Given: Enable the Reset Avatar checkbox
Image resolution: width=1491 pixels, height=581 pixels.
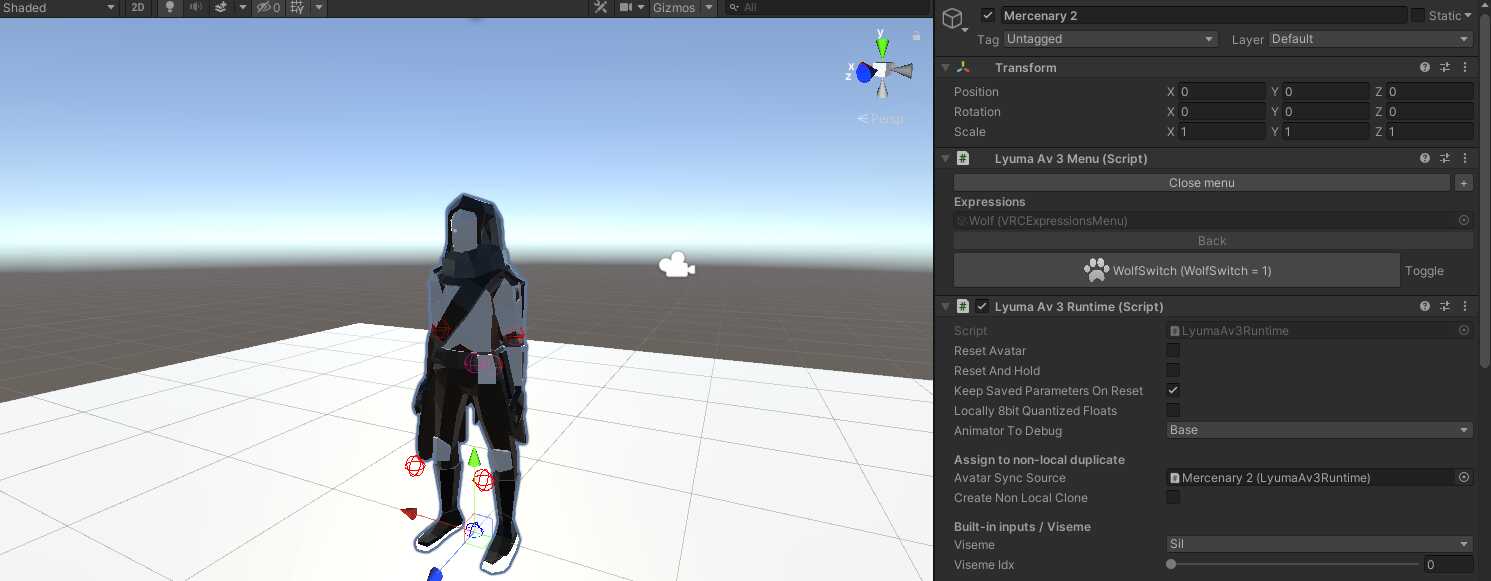Looking at the screenshot, I should tap(1173, 351).
